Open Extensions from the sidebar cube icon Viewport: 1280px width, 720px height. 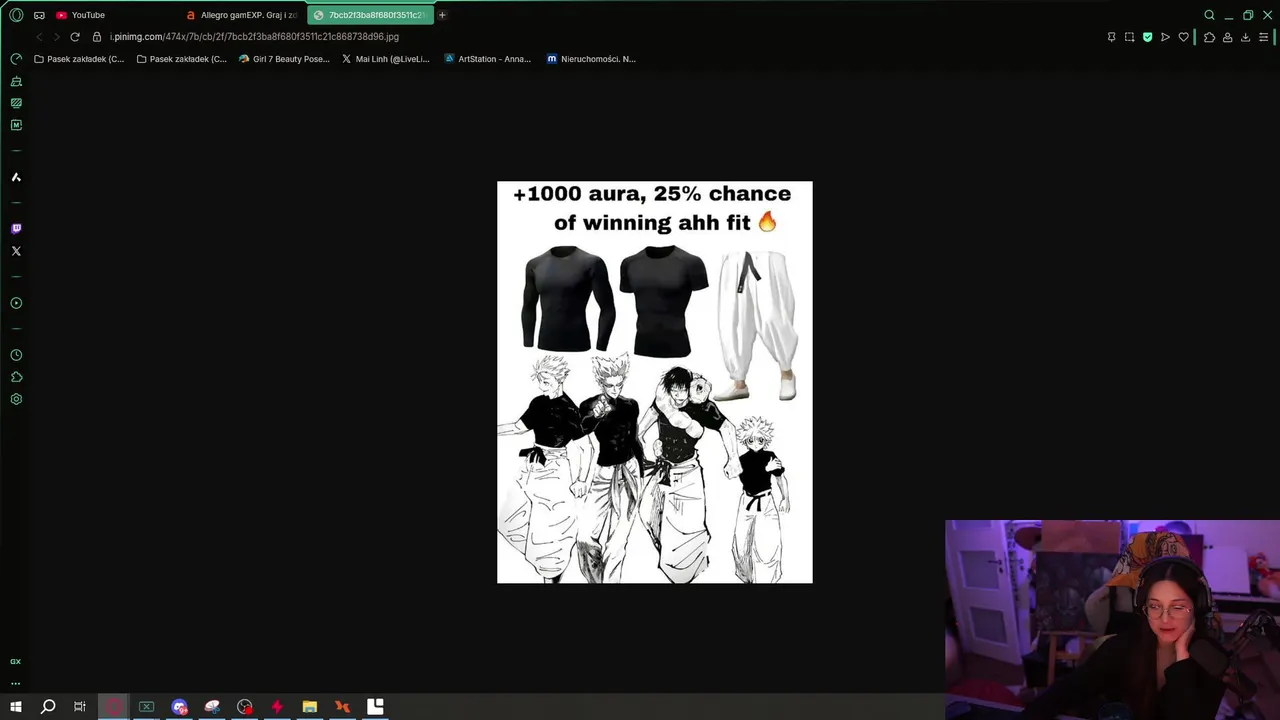click(16, 377)
